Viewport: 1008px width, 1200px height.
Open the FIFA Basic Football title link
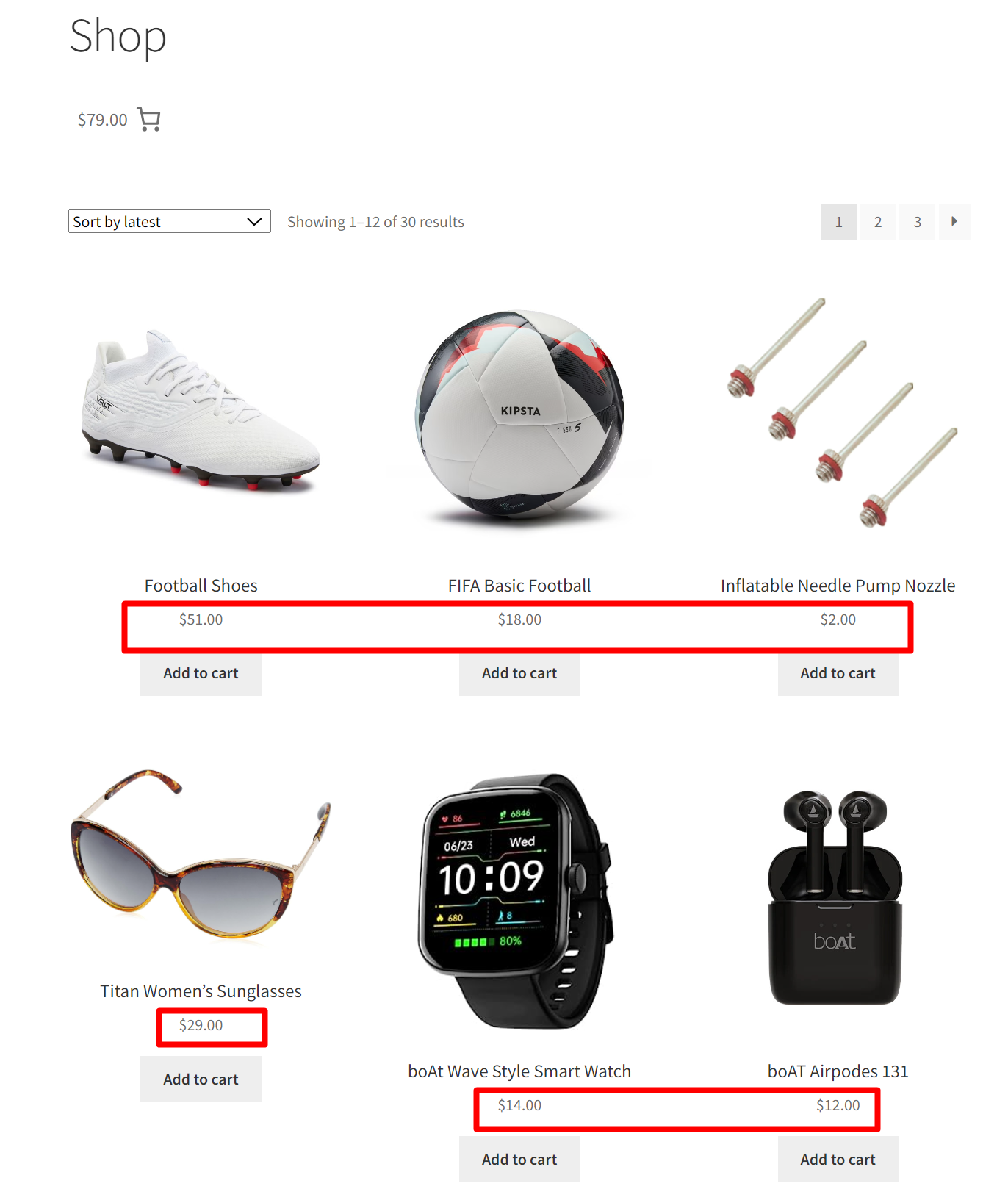[519, 586]
